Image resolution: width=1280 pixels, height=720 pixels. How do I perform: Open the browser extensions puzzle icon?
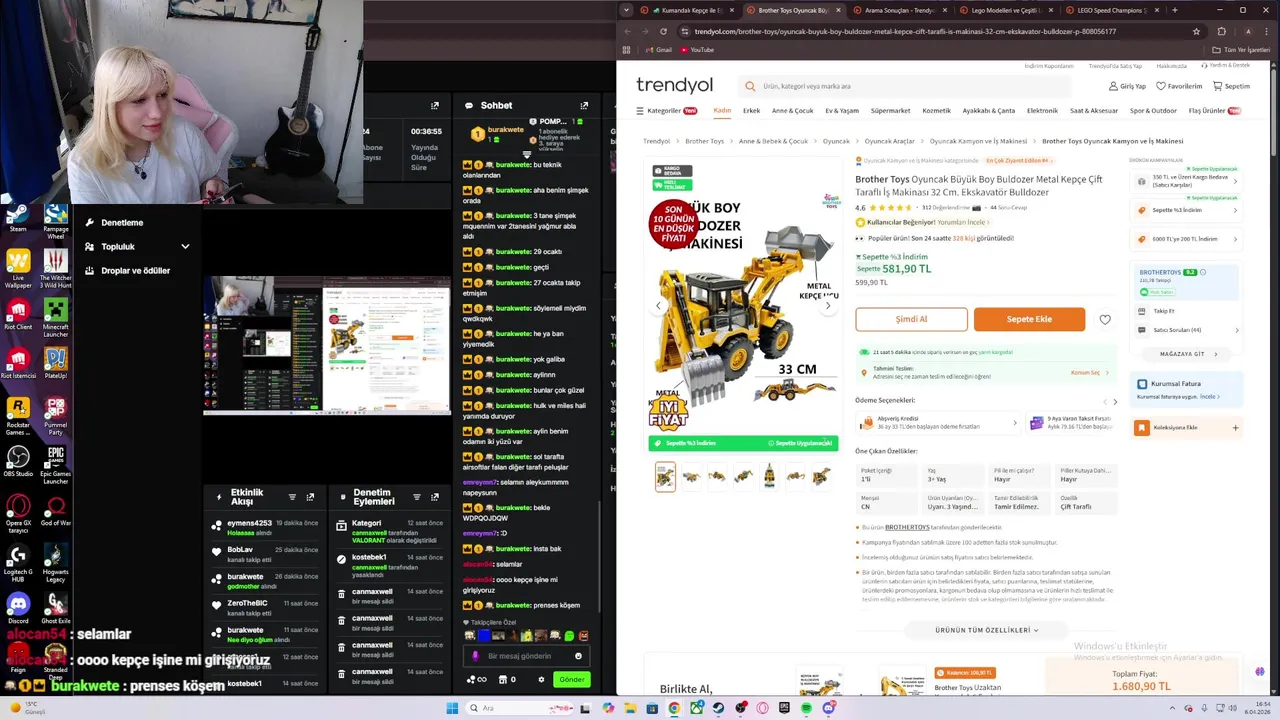point(1221,31)
